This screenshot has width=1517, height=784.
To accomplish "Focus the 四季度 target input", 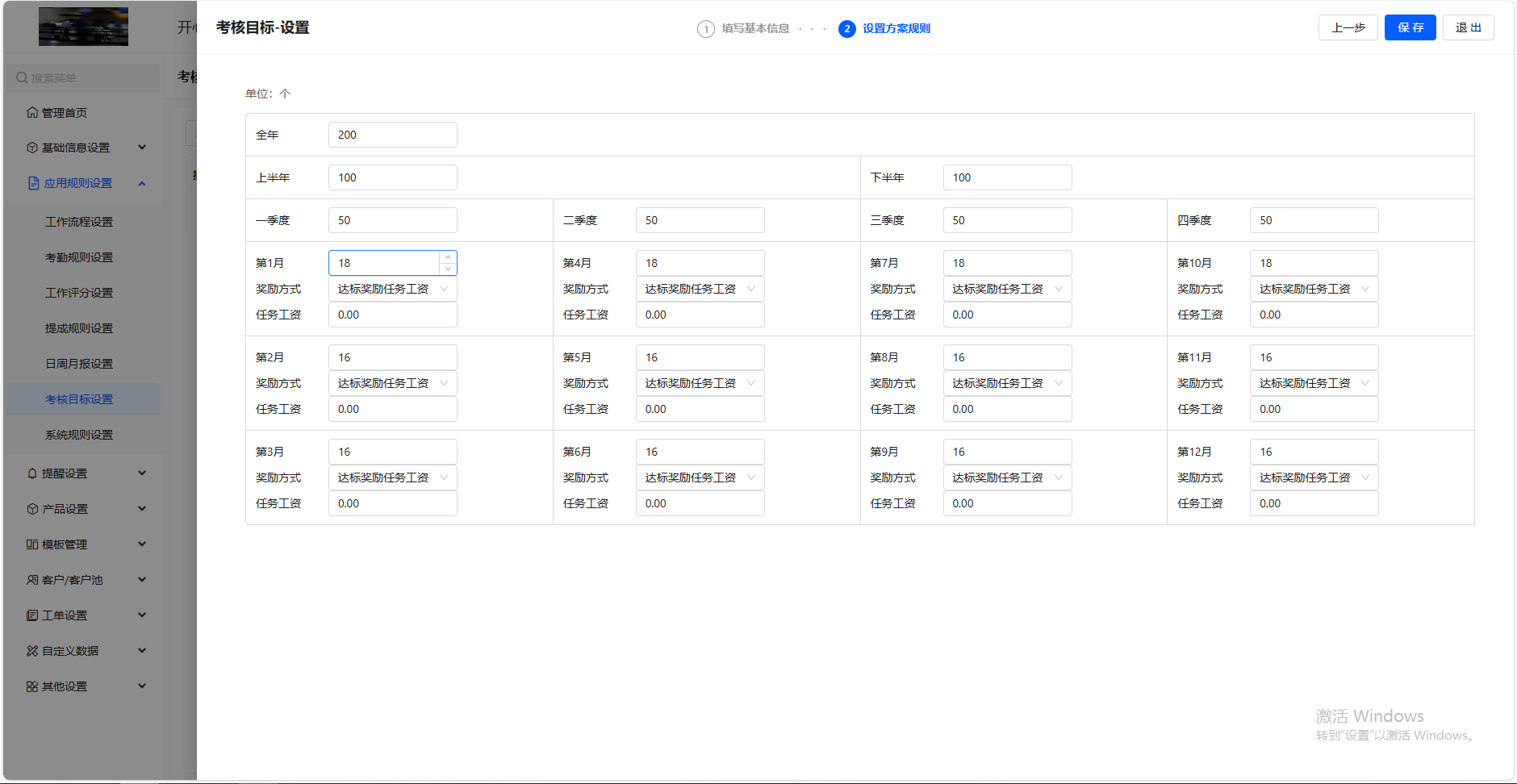I will [1314, 220].
